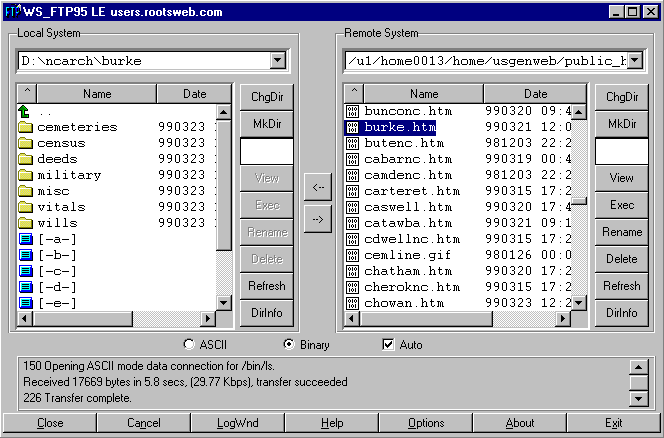
Task: Select the cemline.gif file icon
Action: tap(352, 255)
